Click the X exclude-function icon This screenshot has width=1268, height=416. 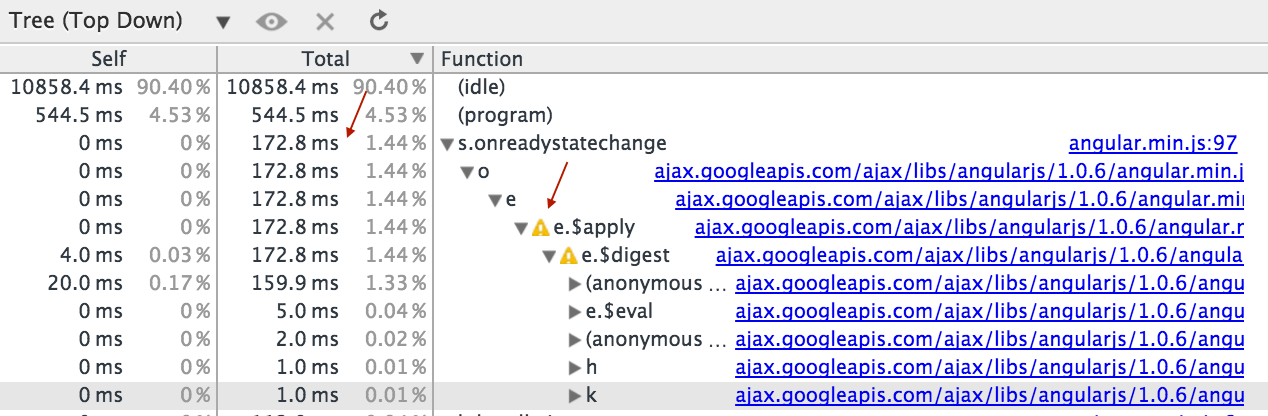[324, 20]
